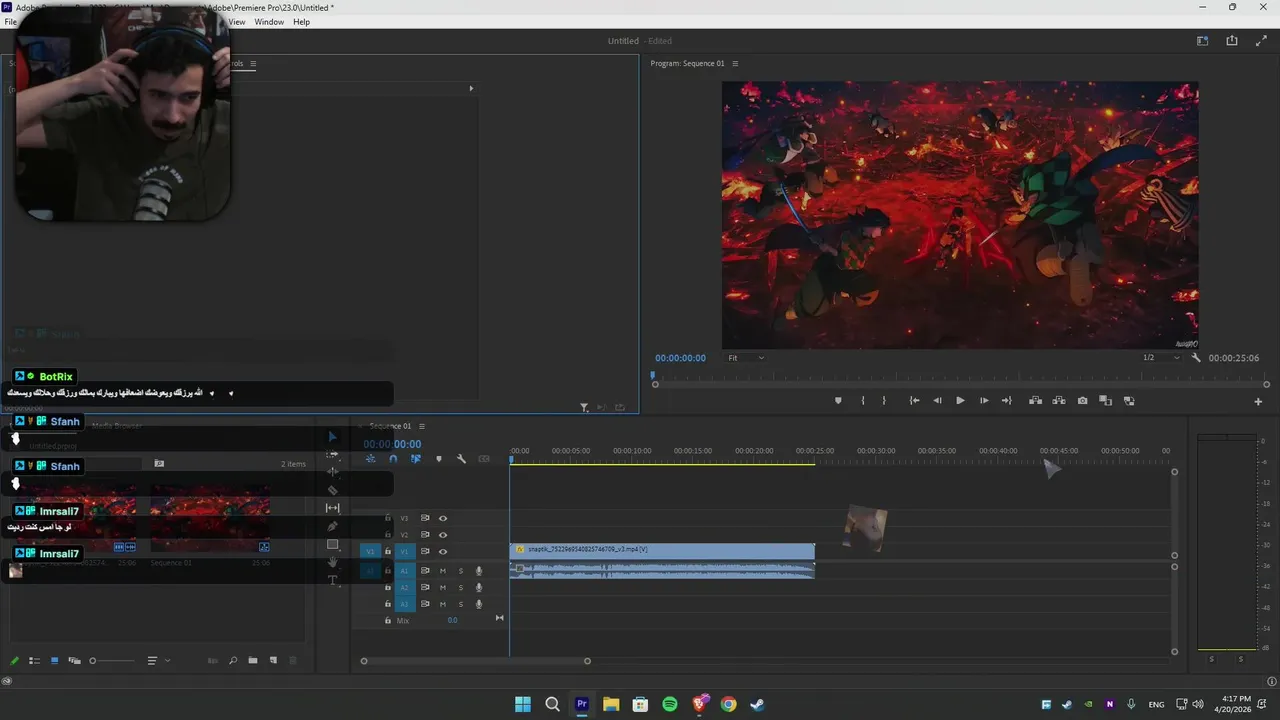
Task: Open the Effect Controls panel menu
Action: (x=253, y=63)
